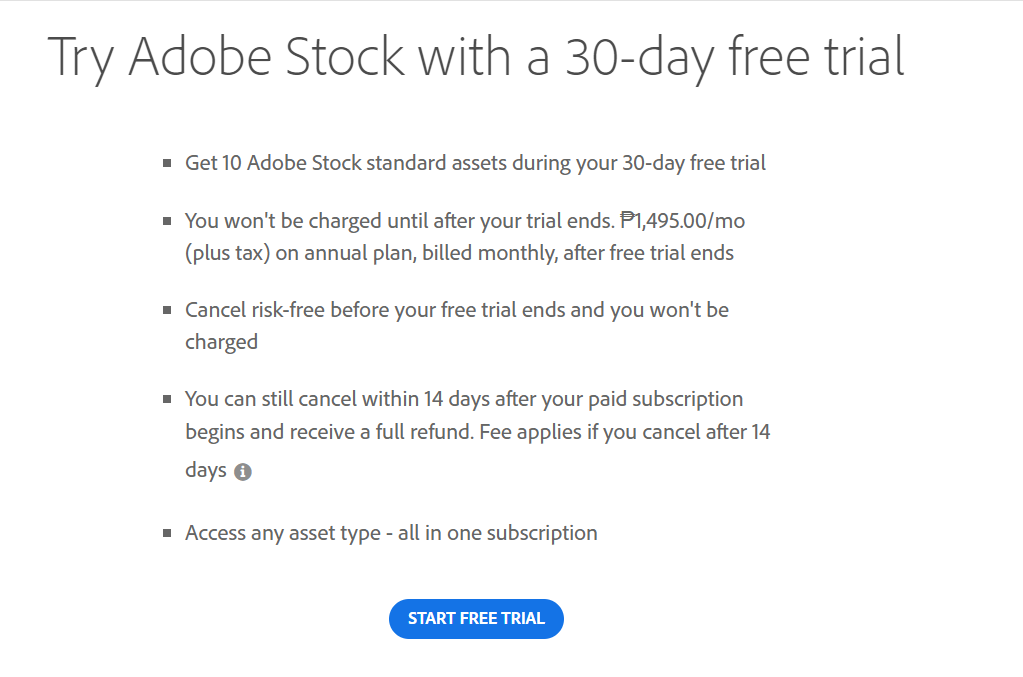Click the "Try Adobe Stock" page heading
The width and height of the screenshot is (1023, 677).
[476, 57]
